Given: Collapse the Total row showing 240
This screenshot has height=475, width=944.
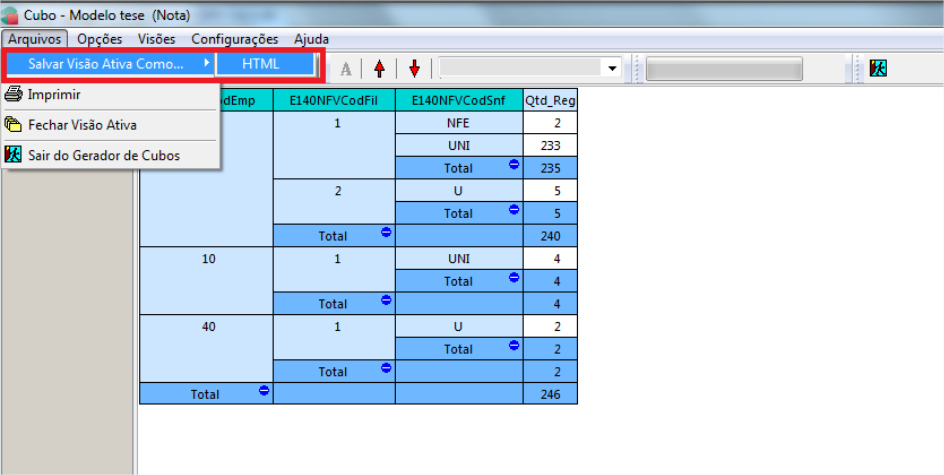Looking at the screenshot, I should [x=386, y=232].
